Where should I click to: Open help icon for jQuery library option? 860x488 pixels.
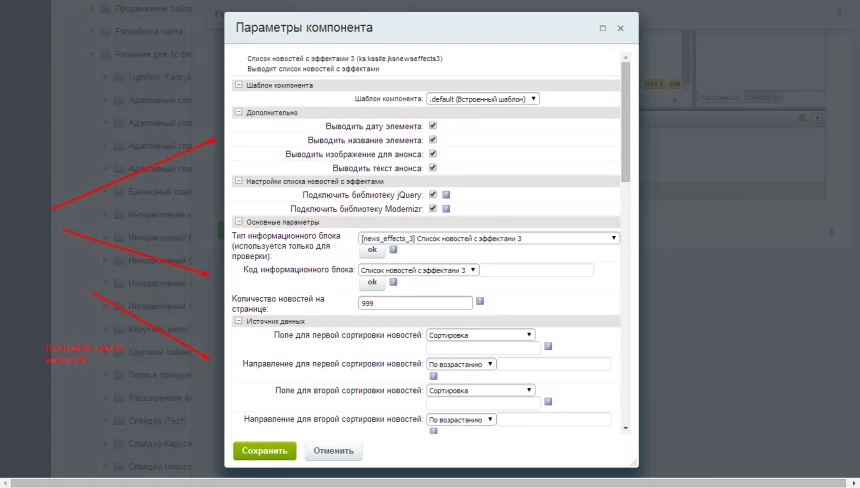pyautogui.click(x=446, y=195)
